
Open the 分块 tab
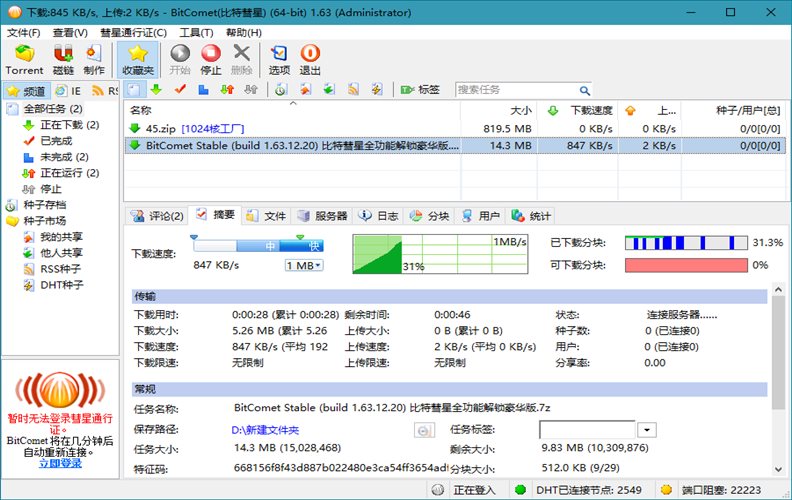click(x=430, y=216)
